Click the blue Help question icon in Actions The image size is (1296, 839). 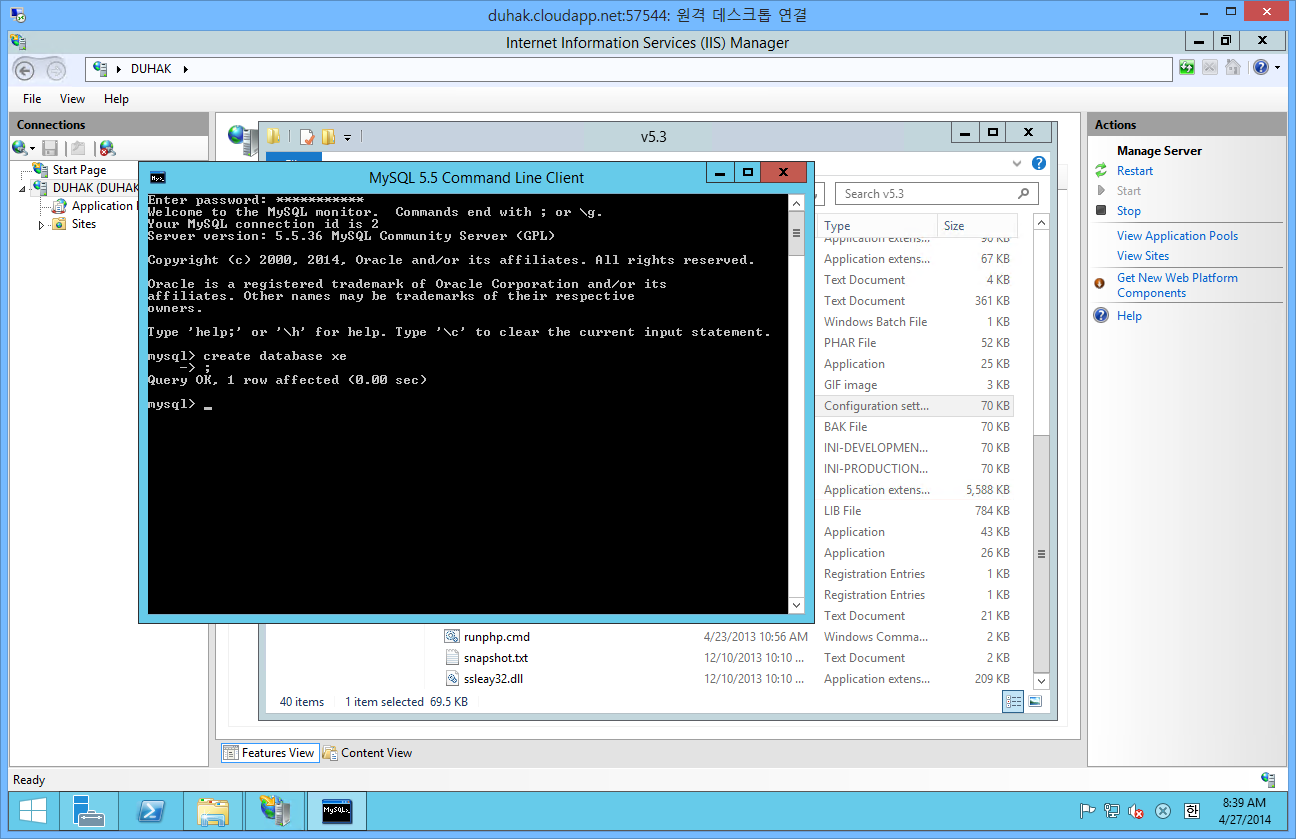tap(1101, 315)
